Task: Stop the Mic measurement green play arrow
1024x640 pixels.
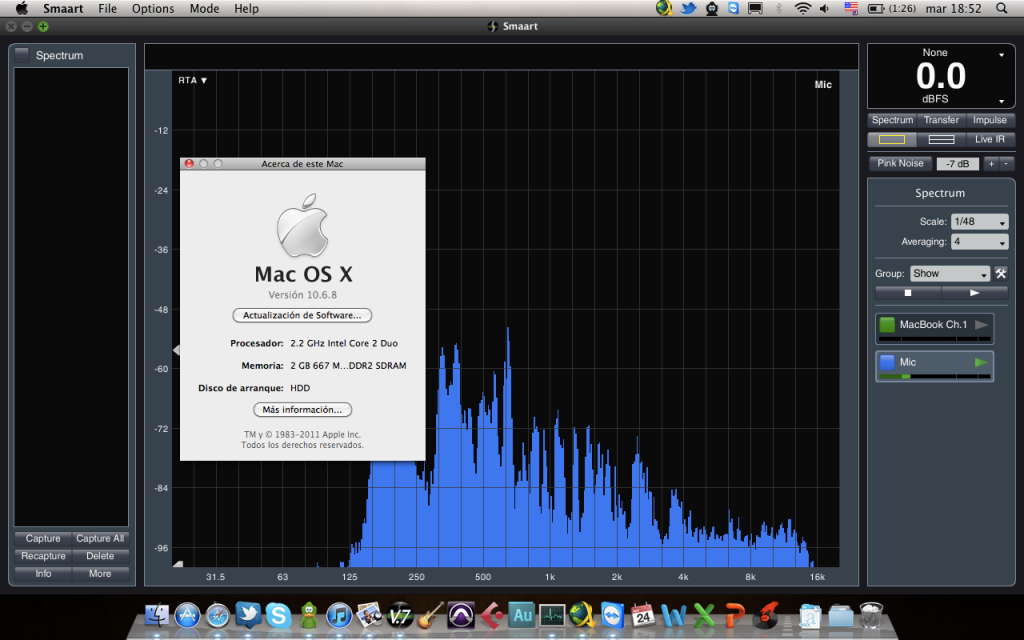Action: [981, 362]
